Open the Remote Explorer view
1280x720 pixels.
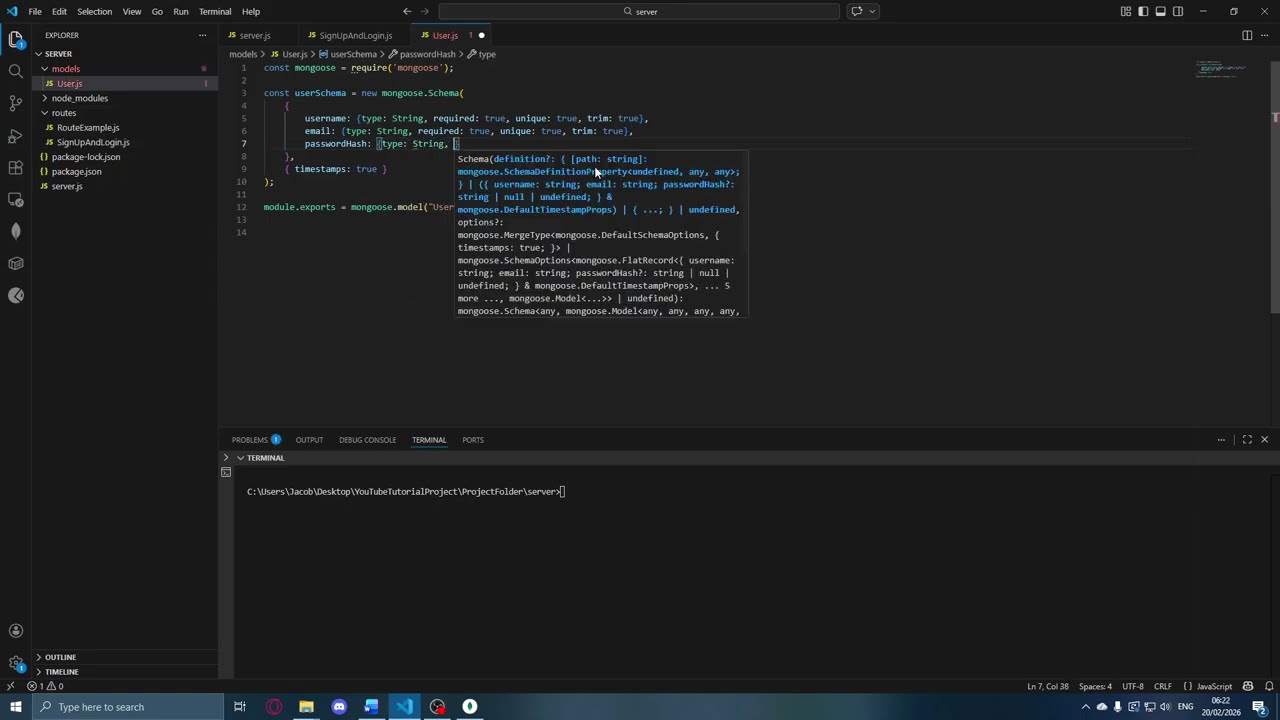coord(15,200)
